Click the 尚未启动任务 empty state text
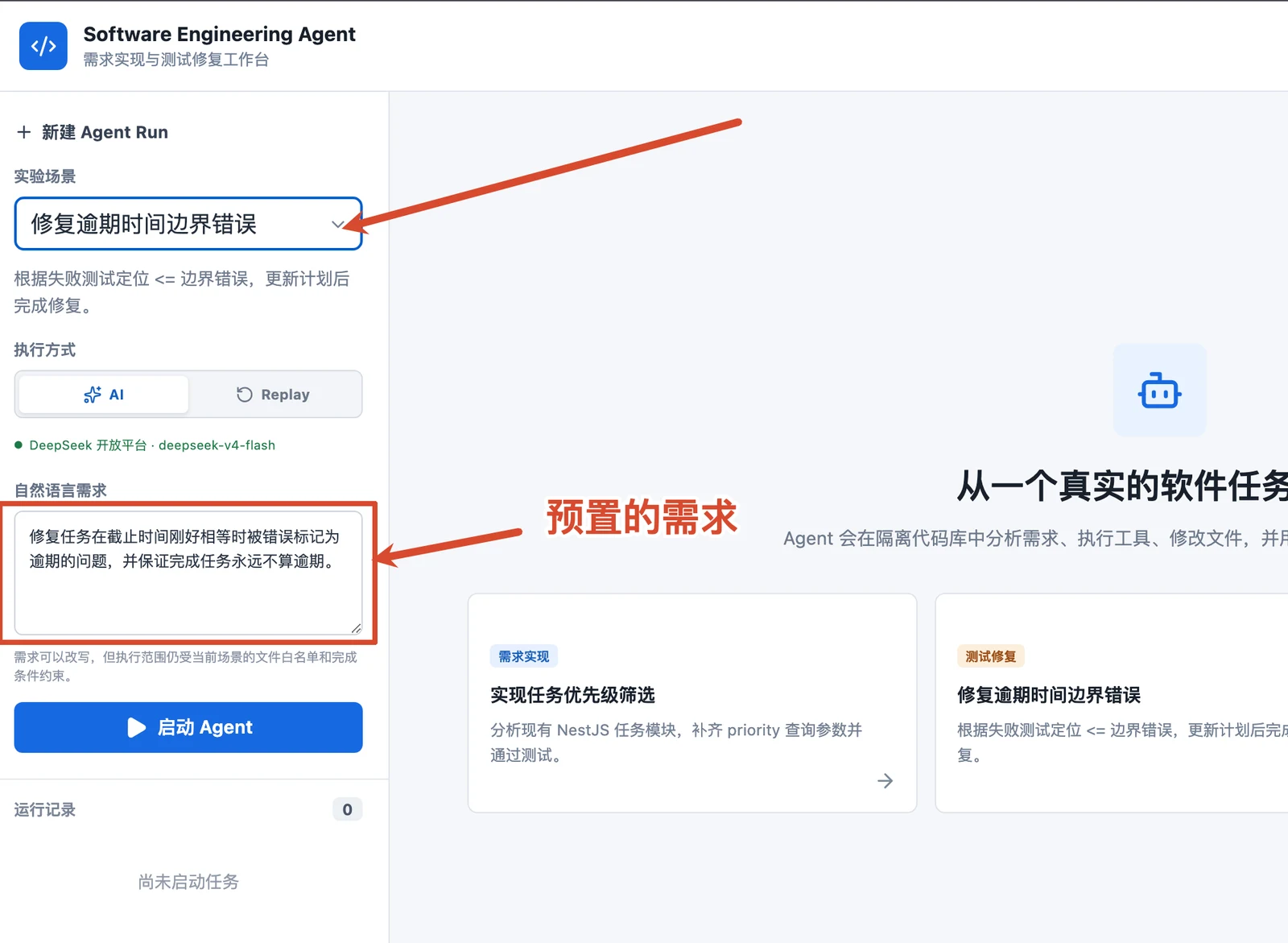This screenshot has height=943, width=1288. tap(188, 882)
